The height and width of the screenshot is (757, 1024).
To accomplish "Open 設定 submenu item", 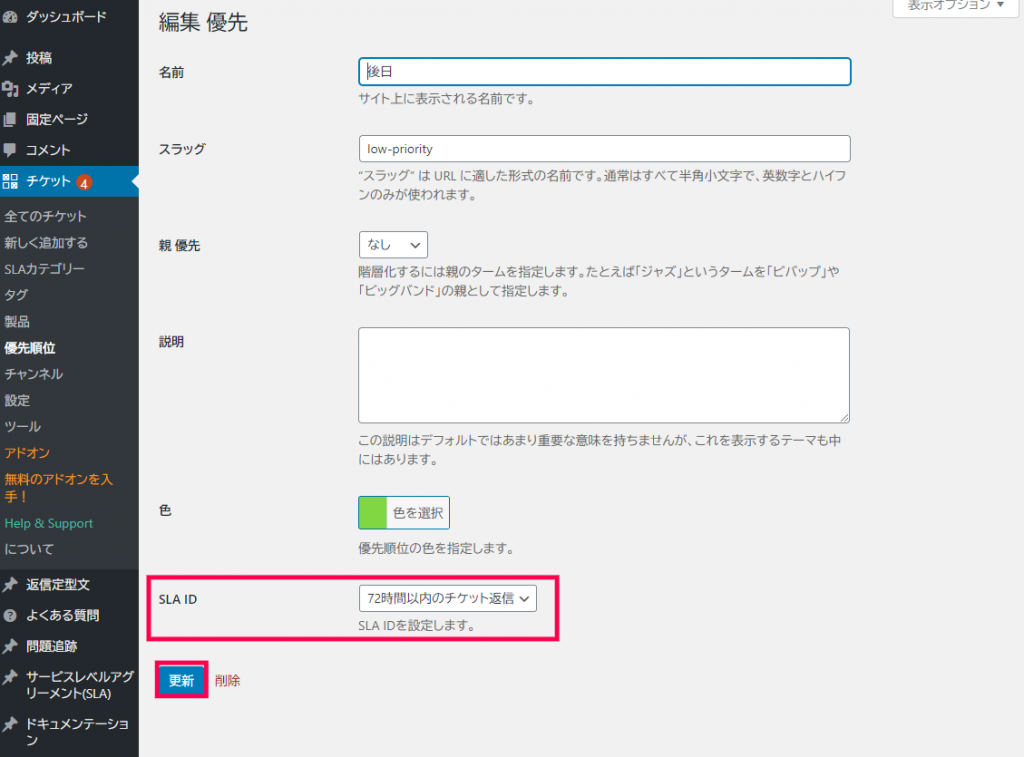I will [x=17, y=400].
